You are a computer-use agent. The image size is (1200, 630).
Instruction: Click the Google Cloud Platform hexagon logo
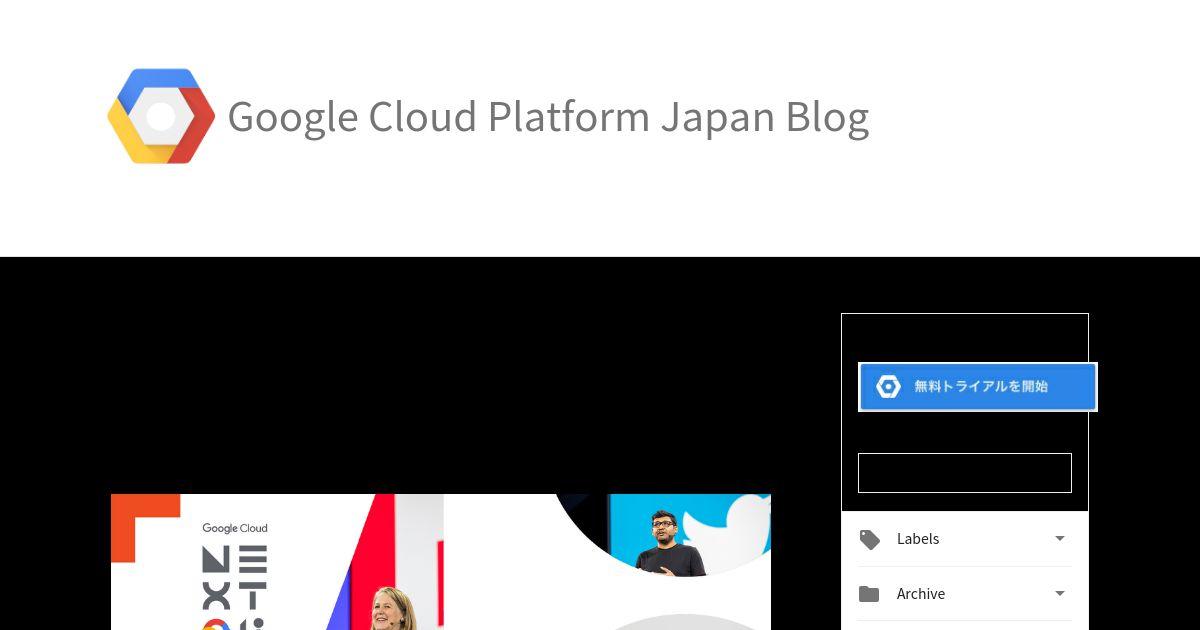[161, 116]
